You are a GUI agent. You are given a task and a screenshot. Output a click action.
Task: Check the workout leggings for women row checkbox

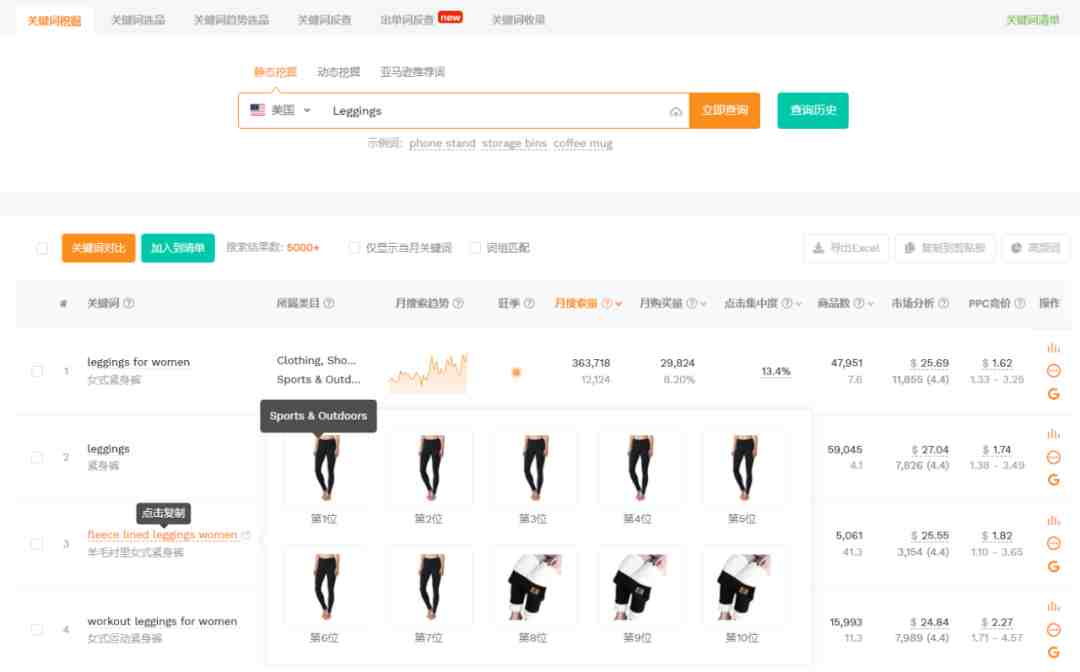(x=37, y=629)
